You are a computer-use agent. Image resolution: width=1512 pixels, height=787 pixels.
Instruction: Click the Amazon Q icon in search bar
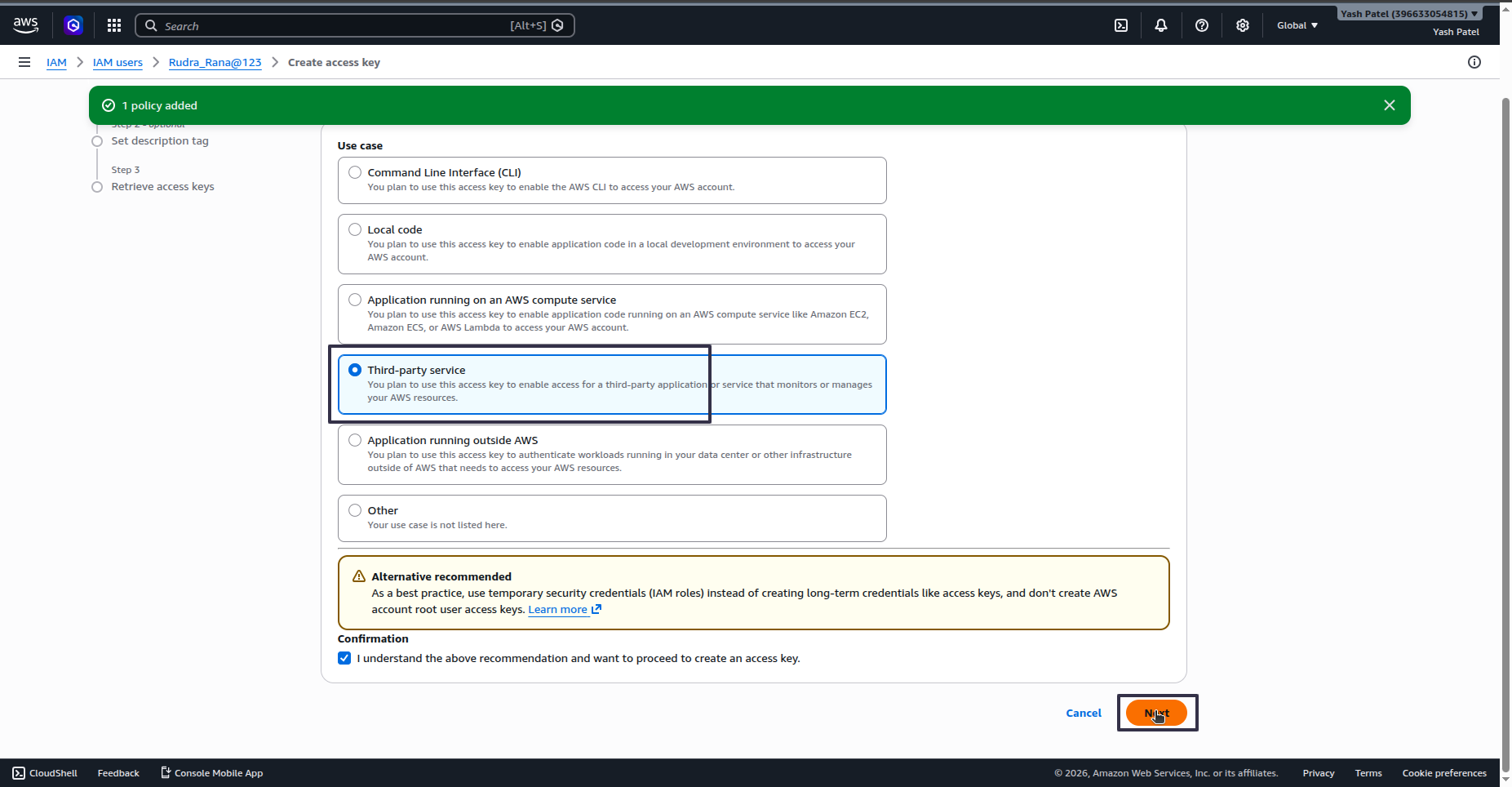(x=558, y=25)
